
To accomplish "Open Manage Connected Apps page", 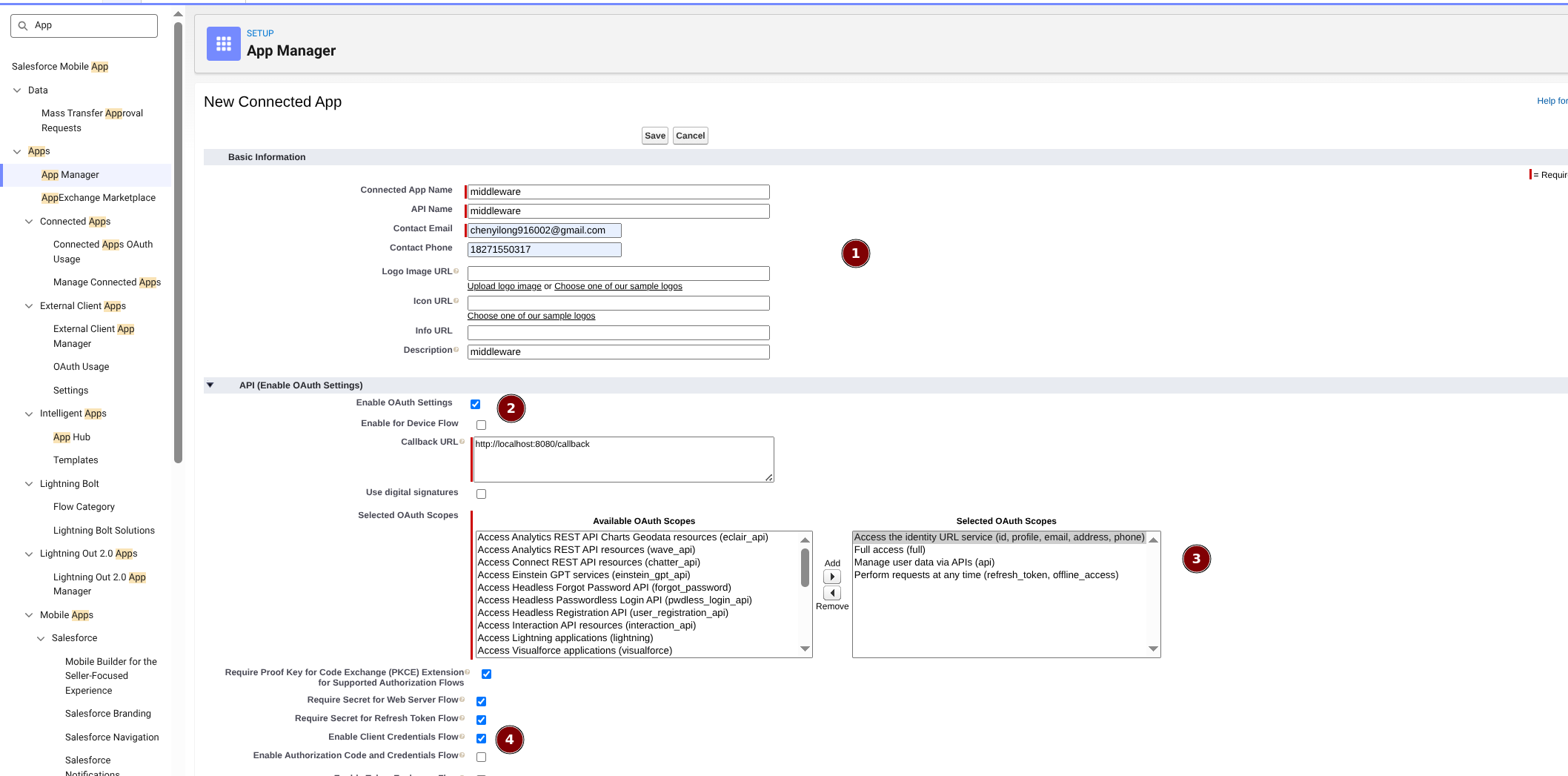I will coord(107,282).
